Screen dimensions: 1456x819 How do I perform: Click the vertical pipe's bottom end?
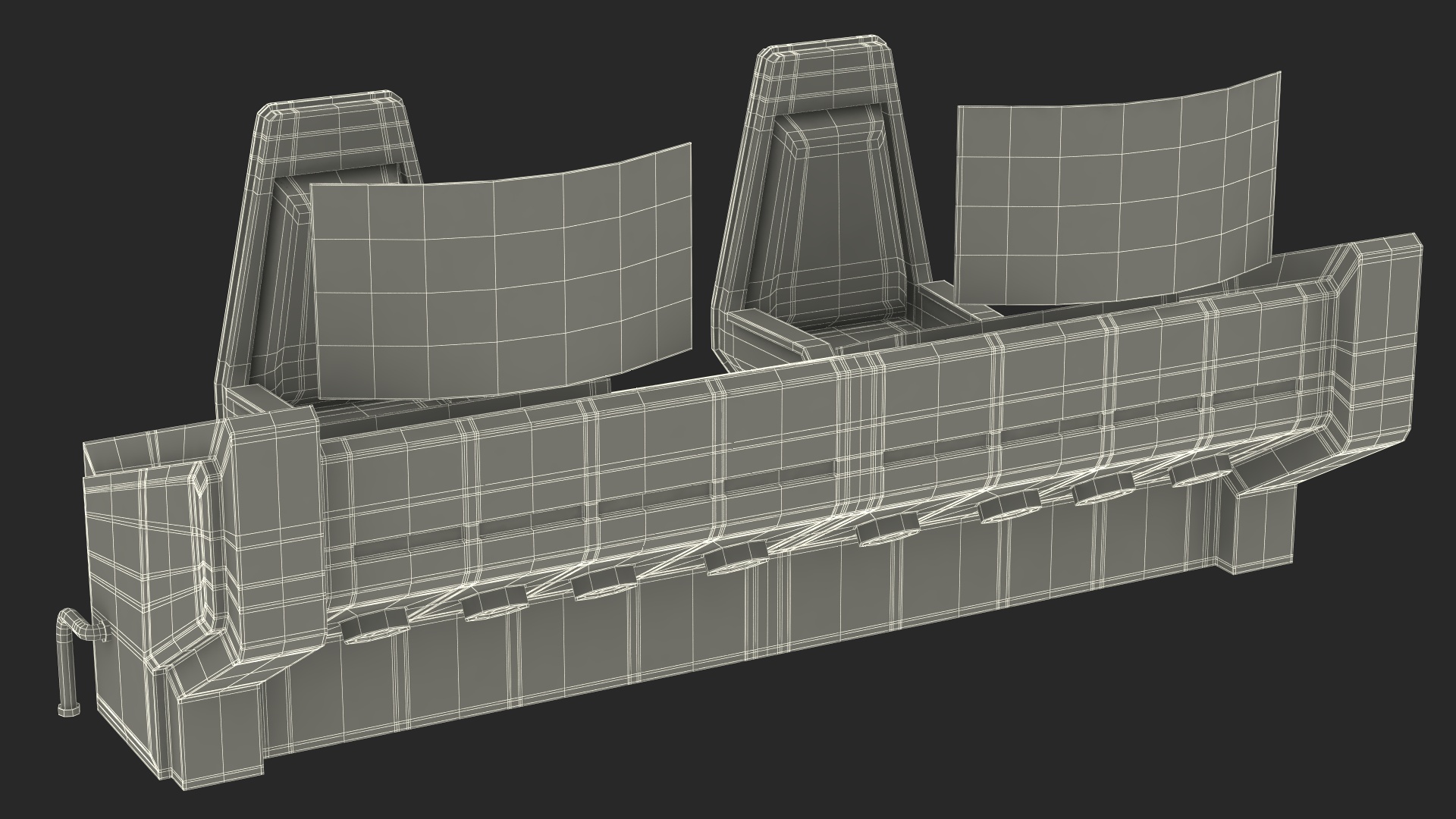67,709
